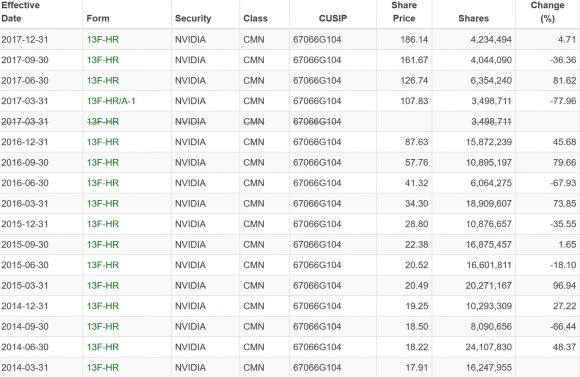This screenshot has width=580, height=377.
Task: Open the 13F-HR filing dated 2017-12-31
Action: (103, 40)
